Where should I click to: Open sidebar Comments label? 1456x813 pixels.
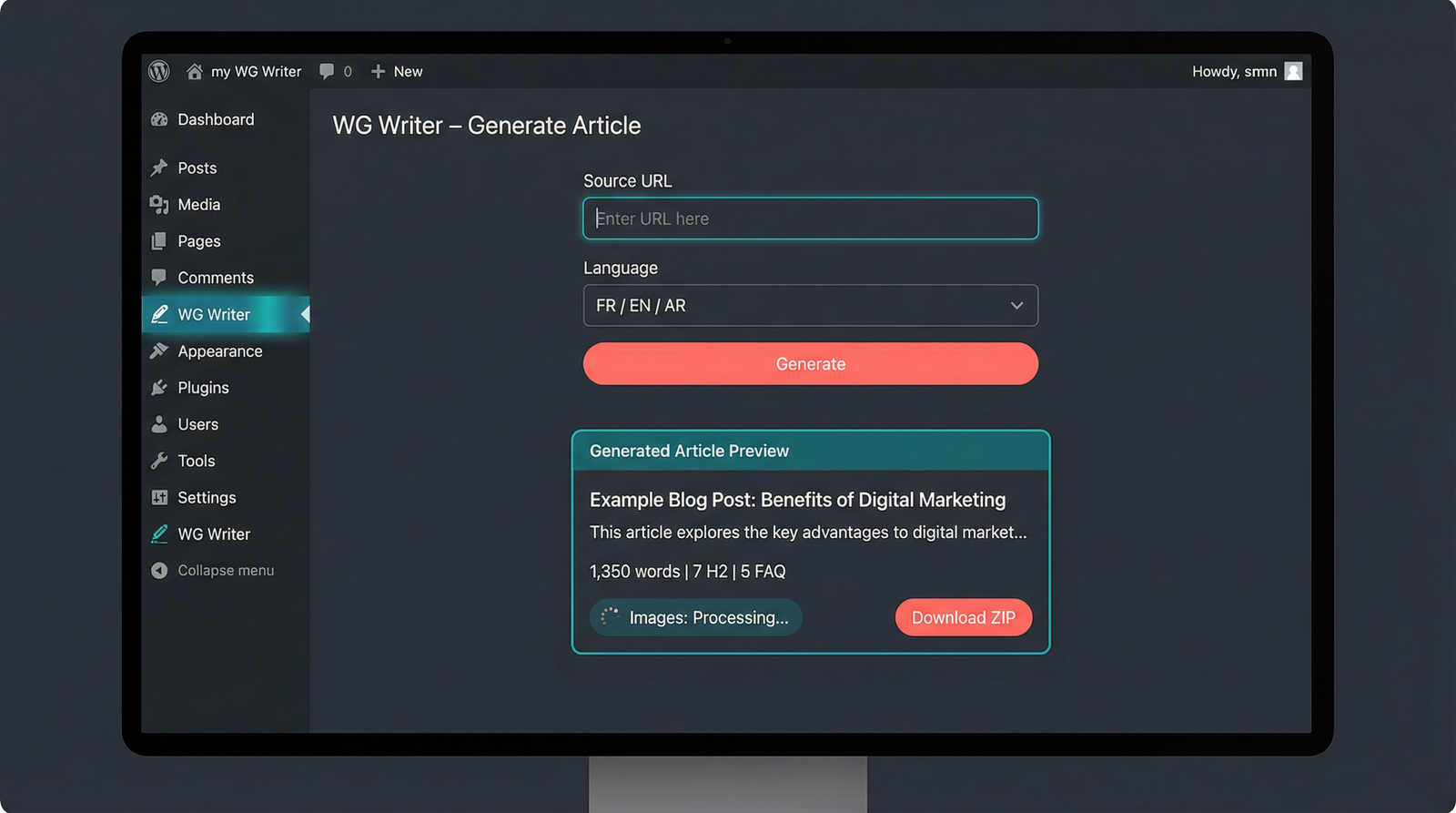[x=216, y=278]
